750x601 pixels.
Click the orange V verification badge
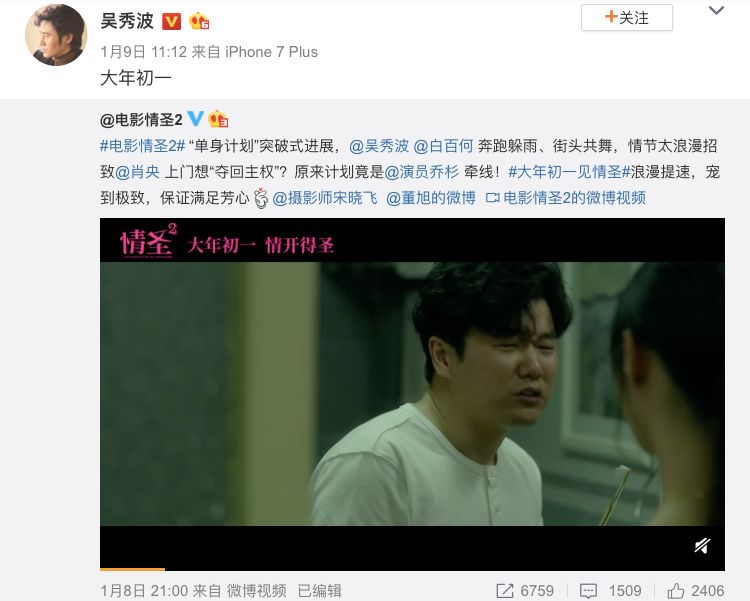click(x=171, y=21)
